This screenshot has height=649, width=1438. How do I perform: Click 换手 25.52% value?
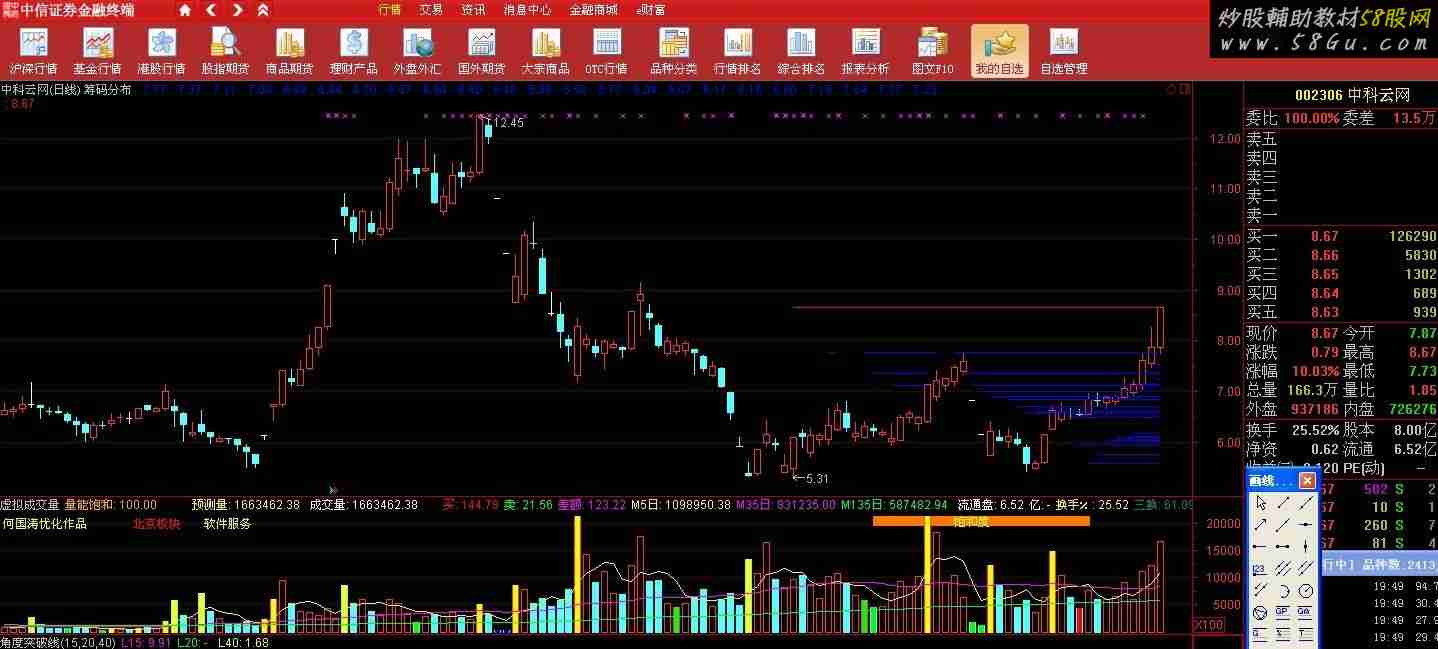point(1316,430)
